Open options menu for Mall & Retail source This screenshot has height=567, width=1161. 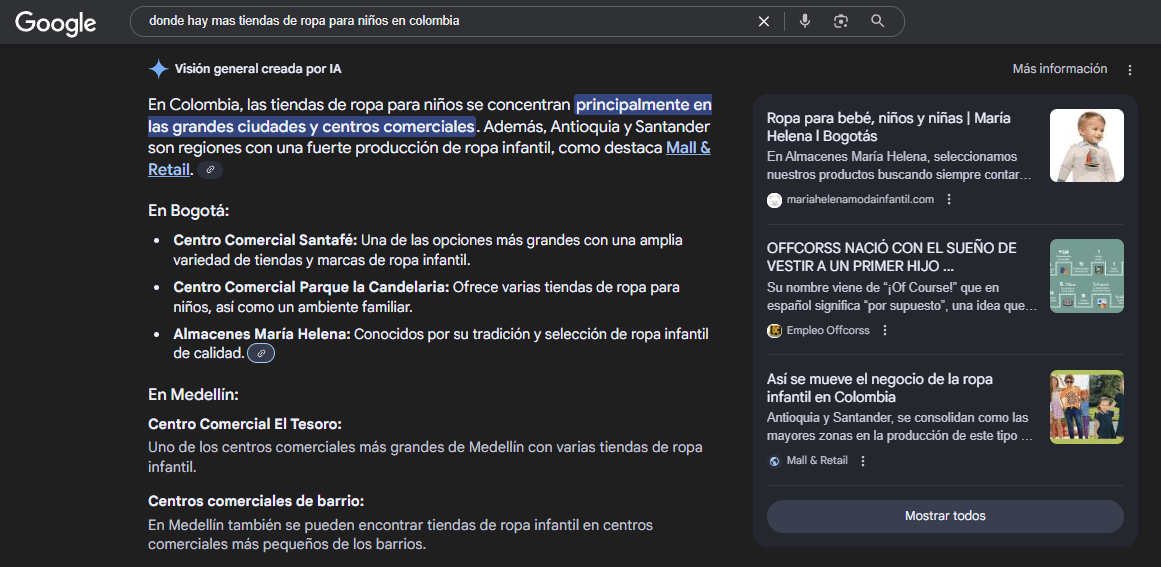pyautogui.click(x=863, y=460)
